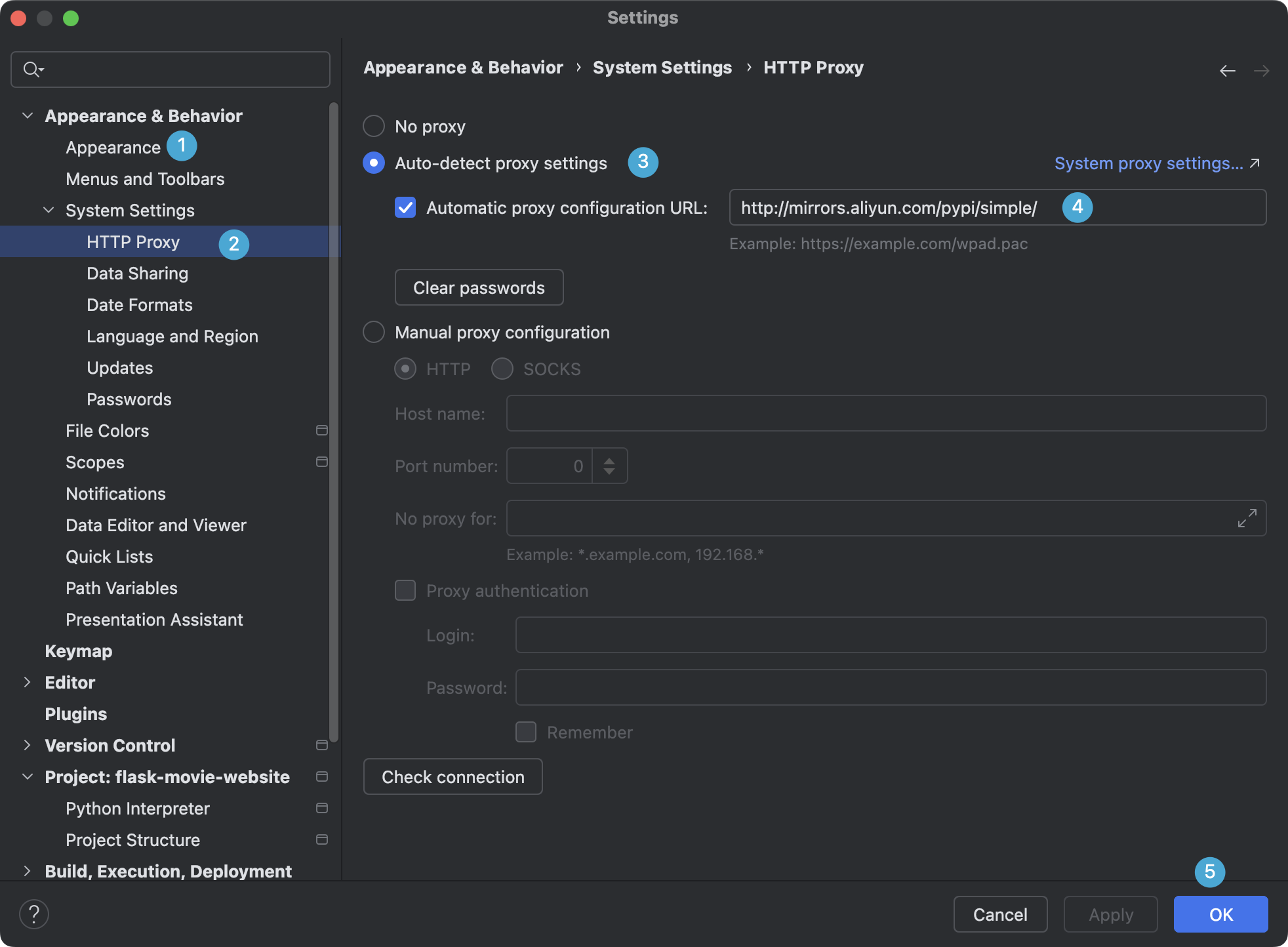Click the search magnifier icon
1288x947 pixels.
pyautogui.click(x=31, y=69)
